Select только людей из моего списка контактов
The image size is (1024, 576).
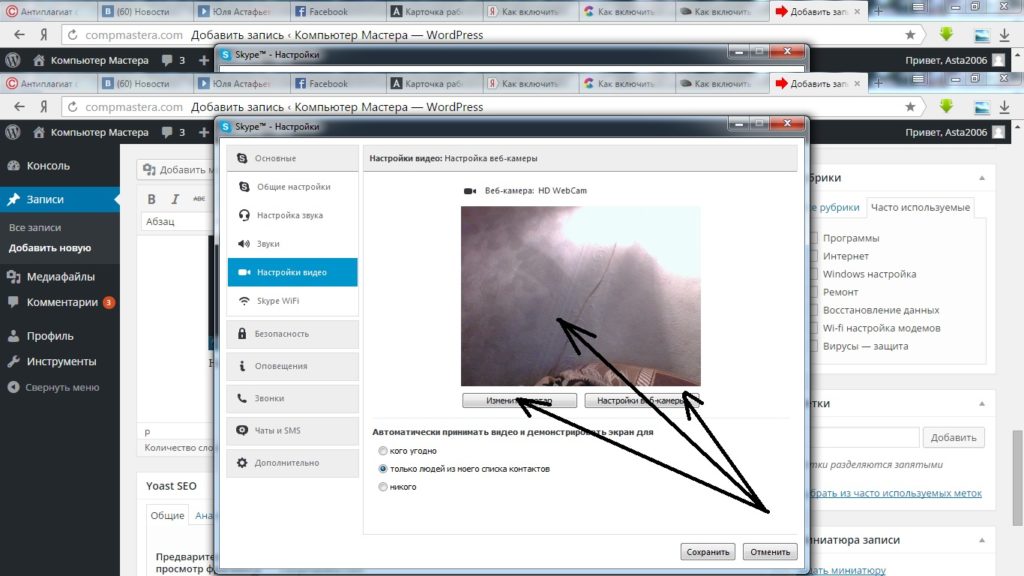click(x=383, y=469)
